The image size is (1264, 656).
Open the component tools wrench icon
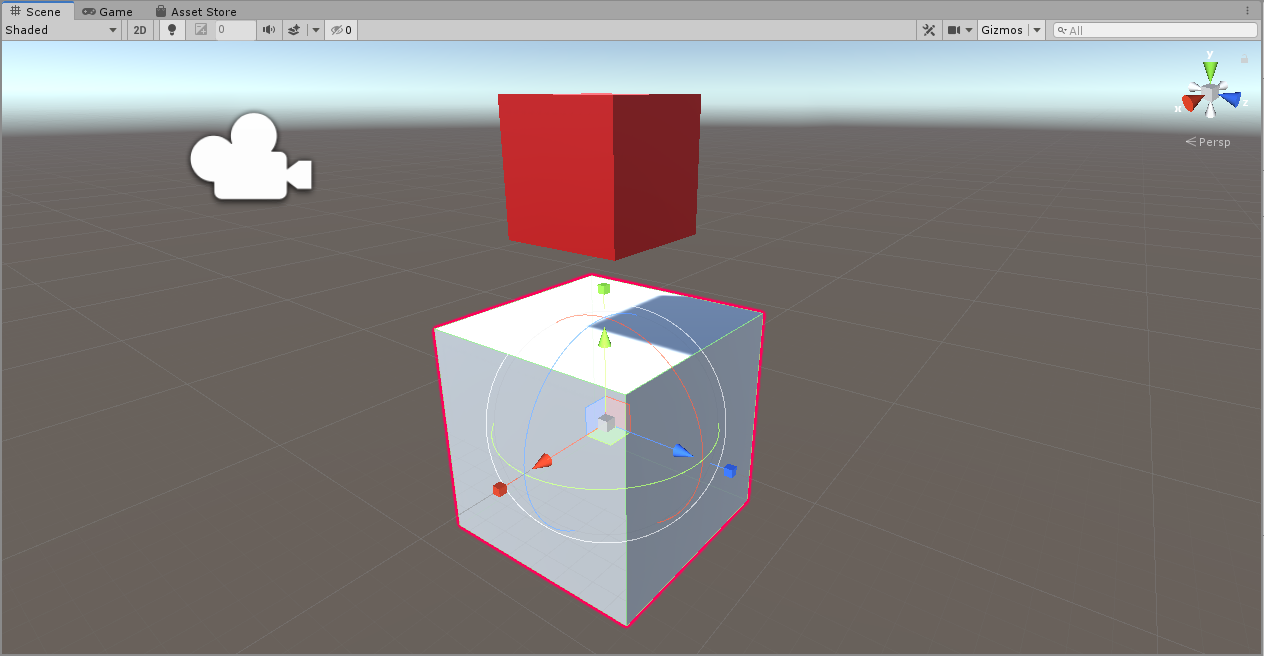(929, 30)
